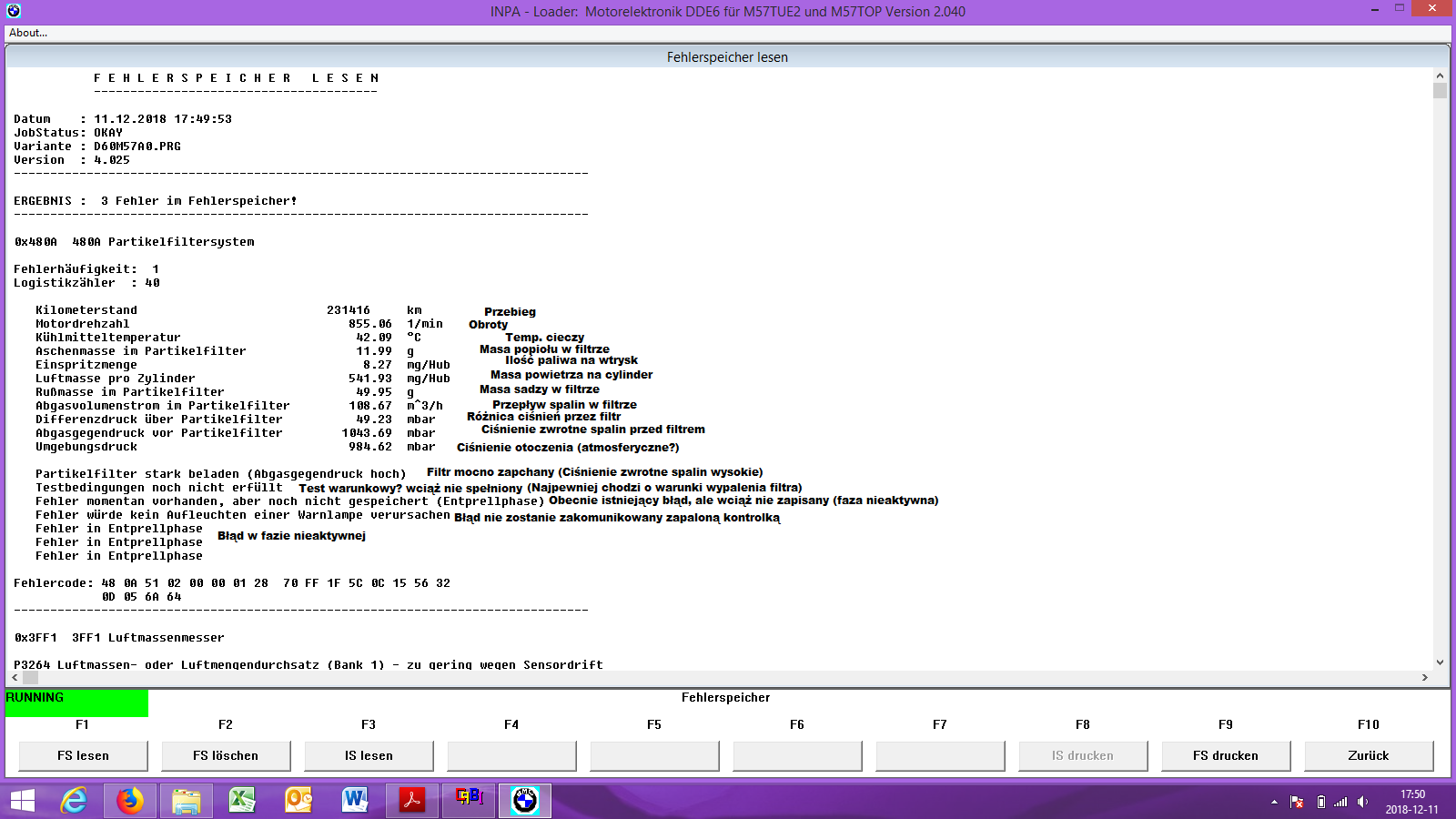
Task: Open Adobe Acrobat Reader from taskbar
Action: coord(412,801)
